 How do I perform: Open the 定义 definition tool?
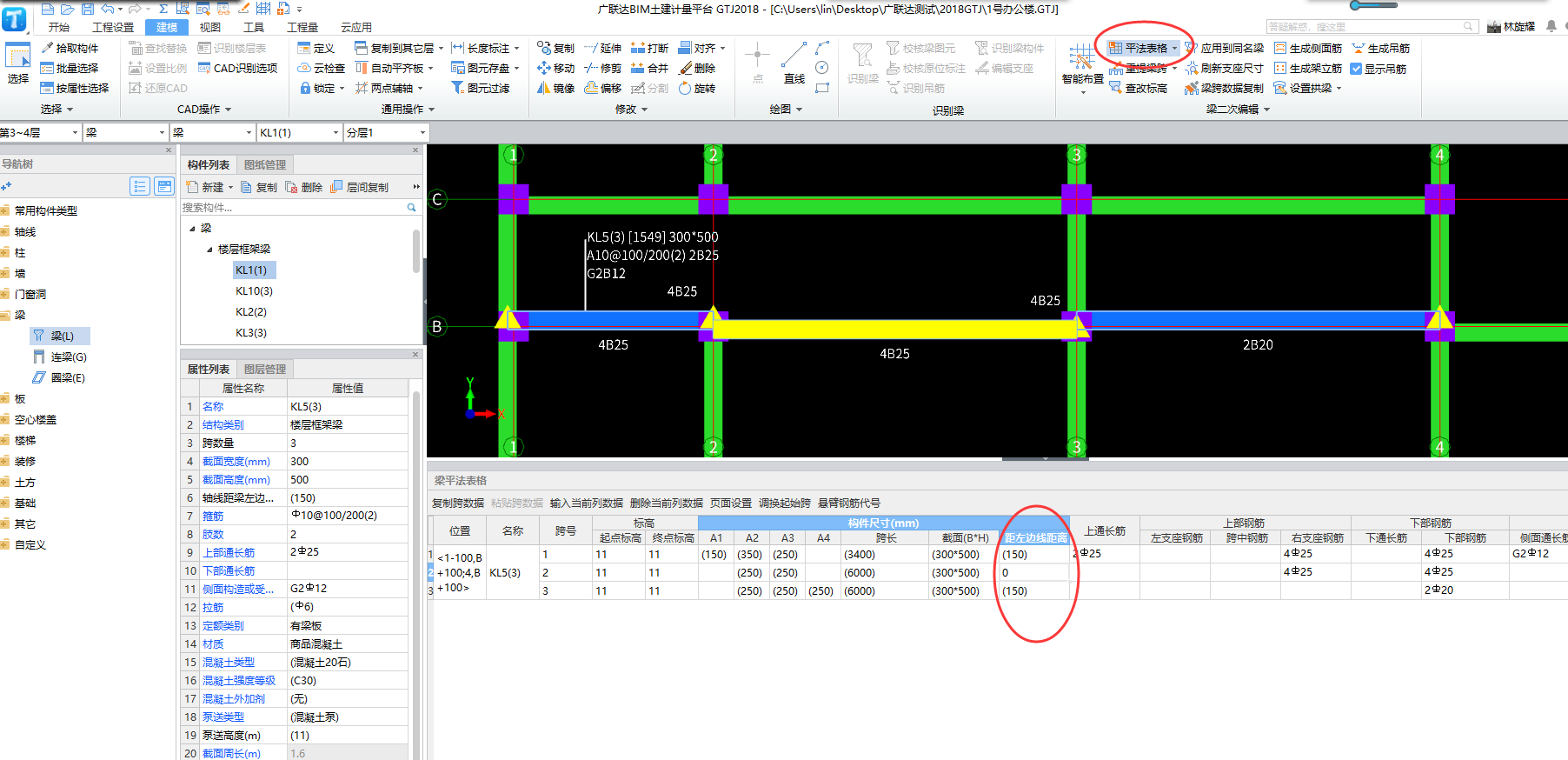click(x=316, y=48)
